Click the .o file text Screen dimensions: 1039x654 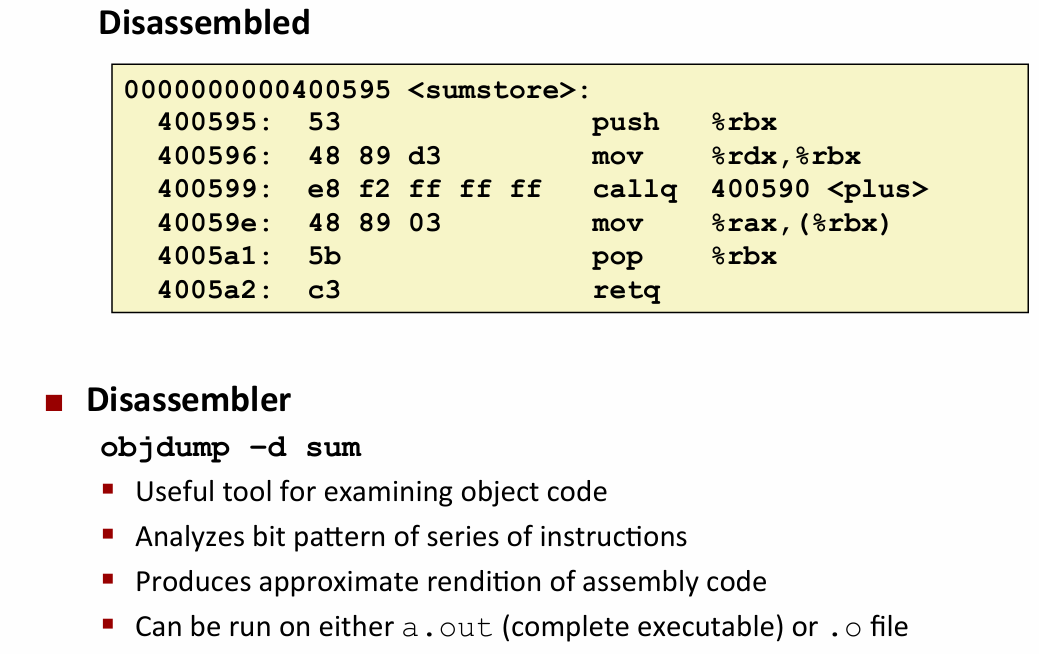867,628
